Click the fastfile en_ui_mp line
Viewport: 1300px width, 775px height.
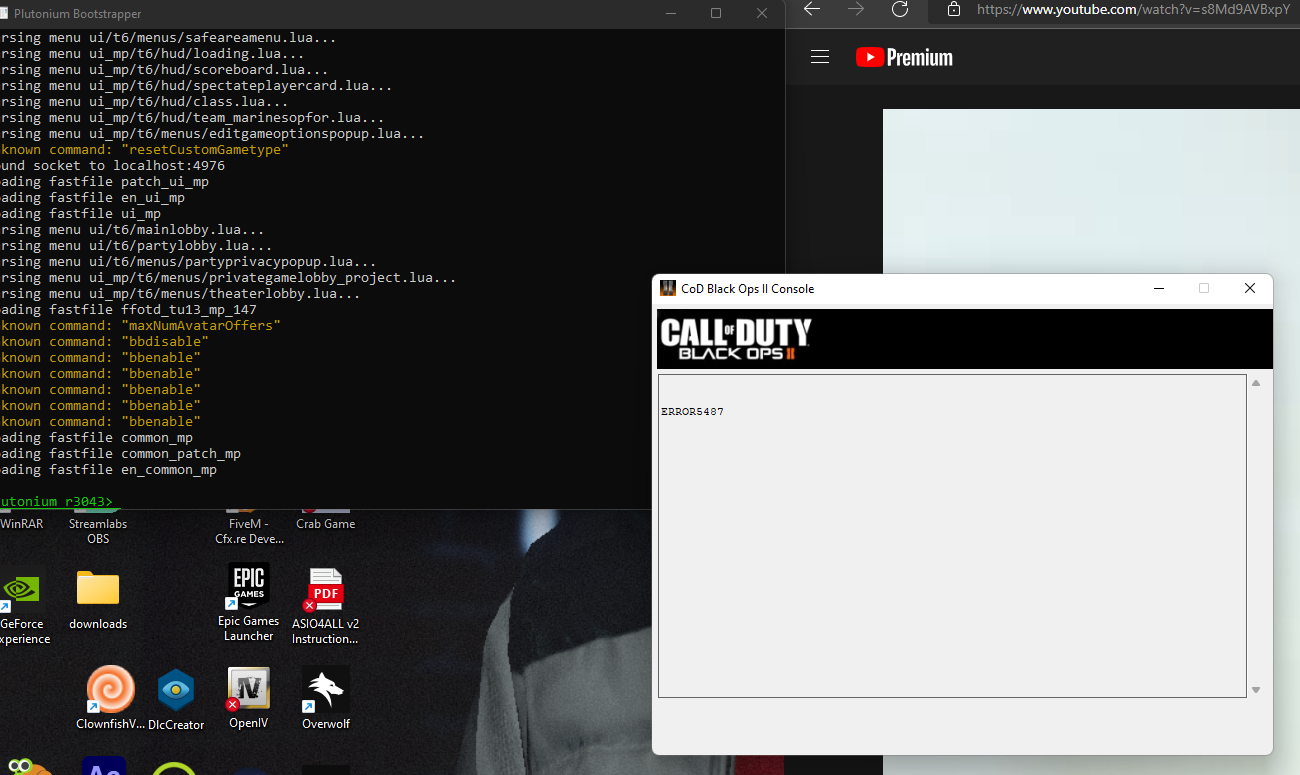click(93, 197)
